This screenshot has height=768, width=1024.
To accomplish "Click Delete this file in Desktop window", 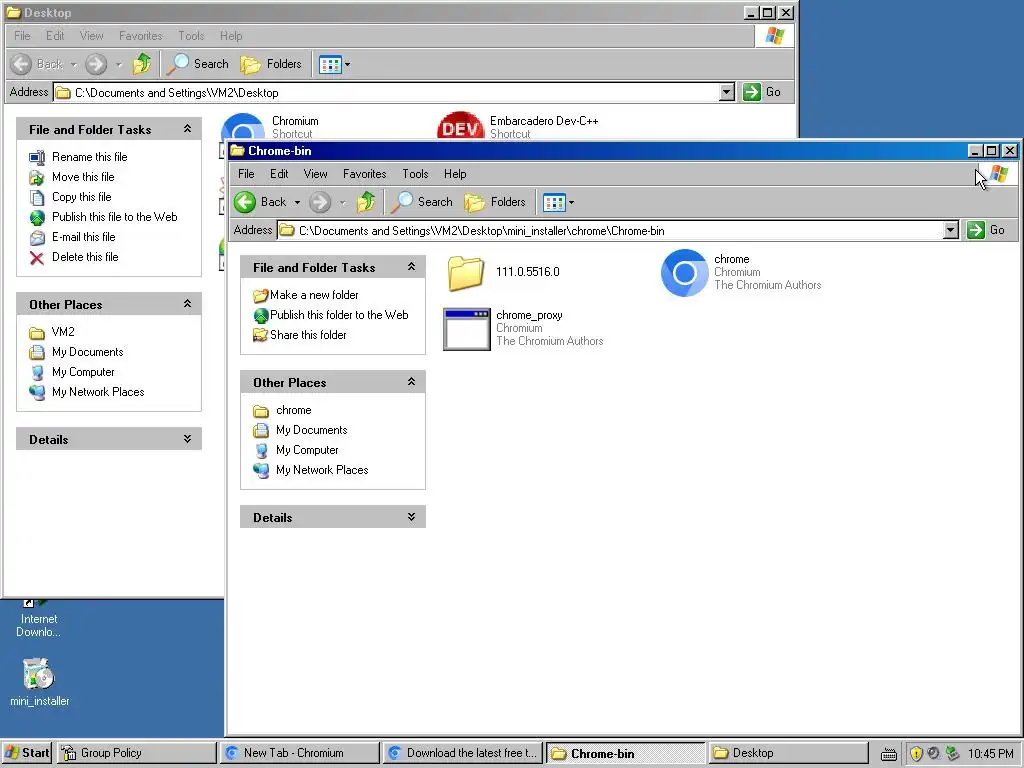I will (85, 257).
